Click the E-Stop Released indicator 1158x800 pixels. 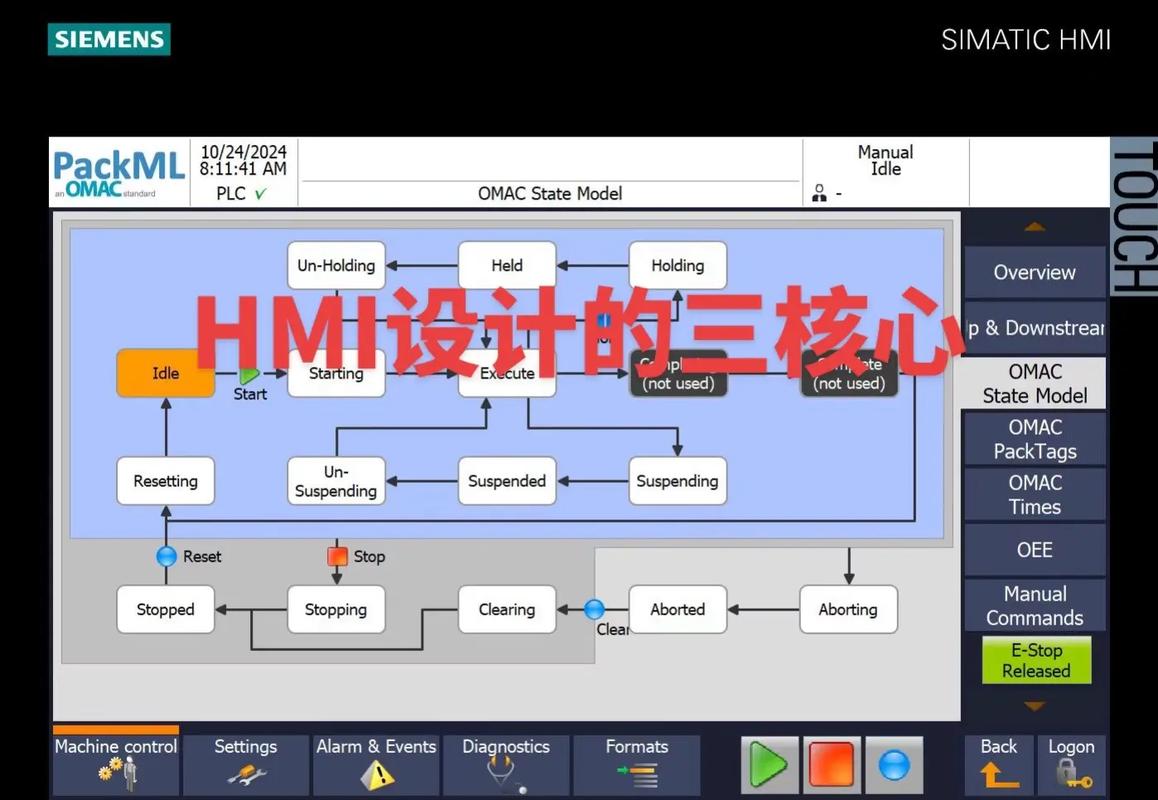[1036, 660]
